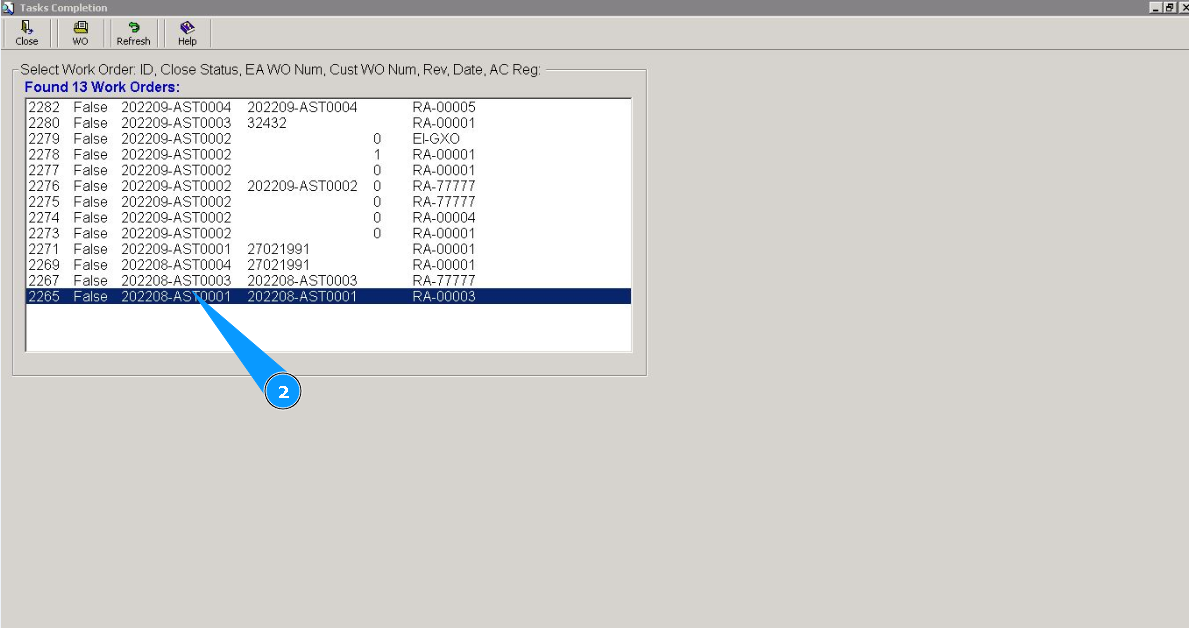Image resolution: width=1189 pixels, height=629 pixels.
Task: Click cust WO 202209-AST0002 in row 2276
Action: (302, 186)
